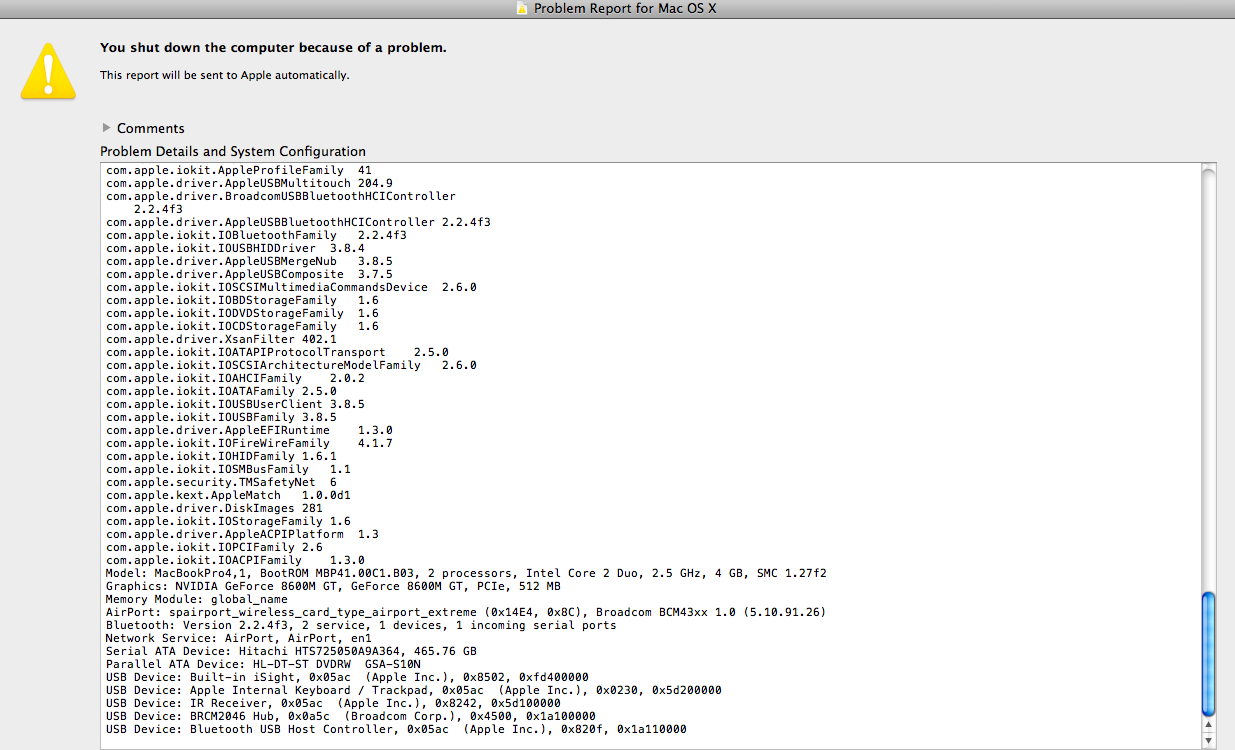Select the DiskImages 281 line
Screen dimensions: 1235x750
point(214,508)
